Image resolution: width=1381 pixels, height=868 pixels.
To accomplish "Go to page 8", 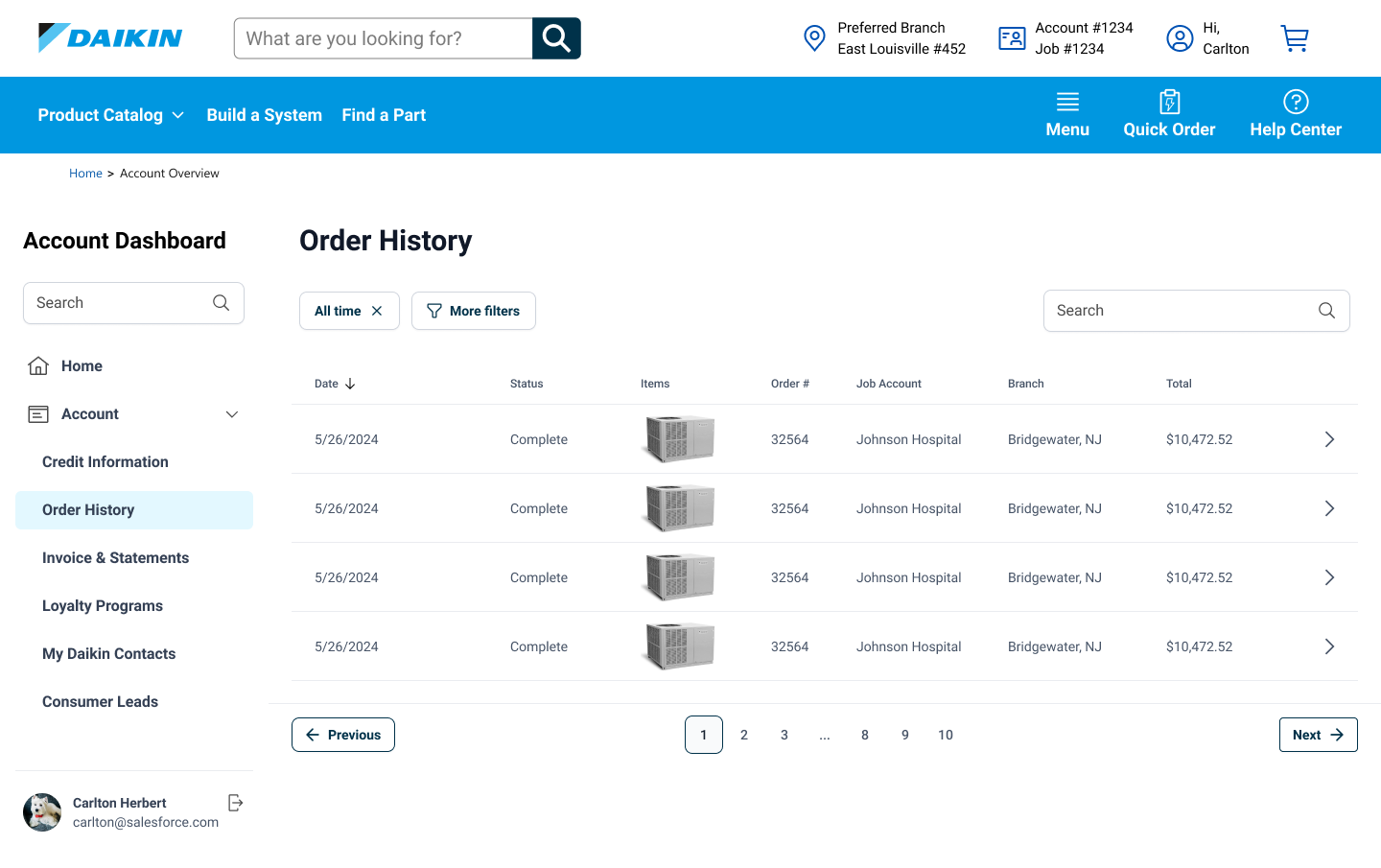I will point(865,735).
